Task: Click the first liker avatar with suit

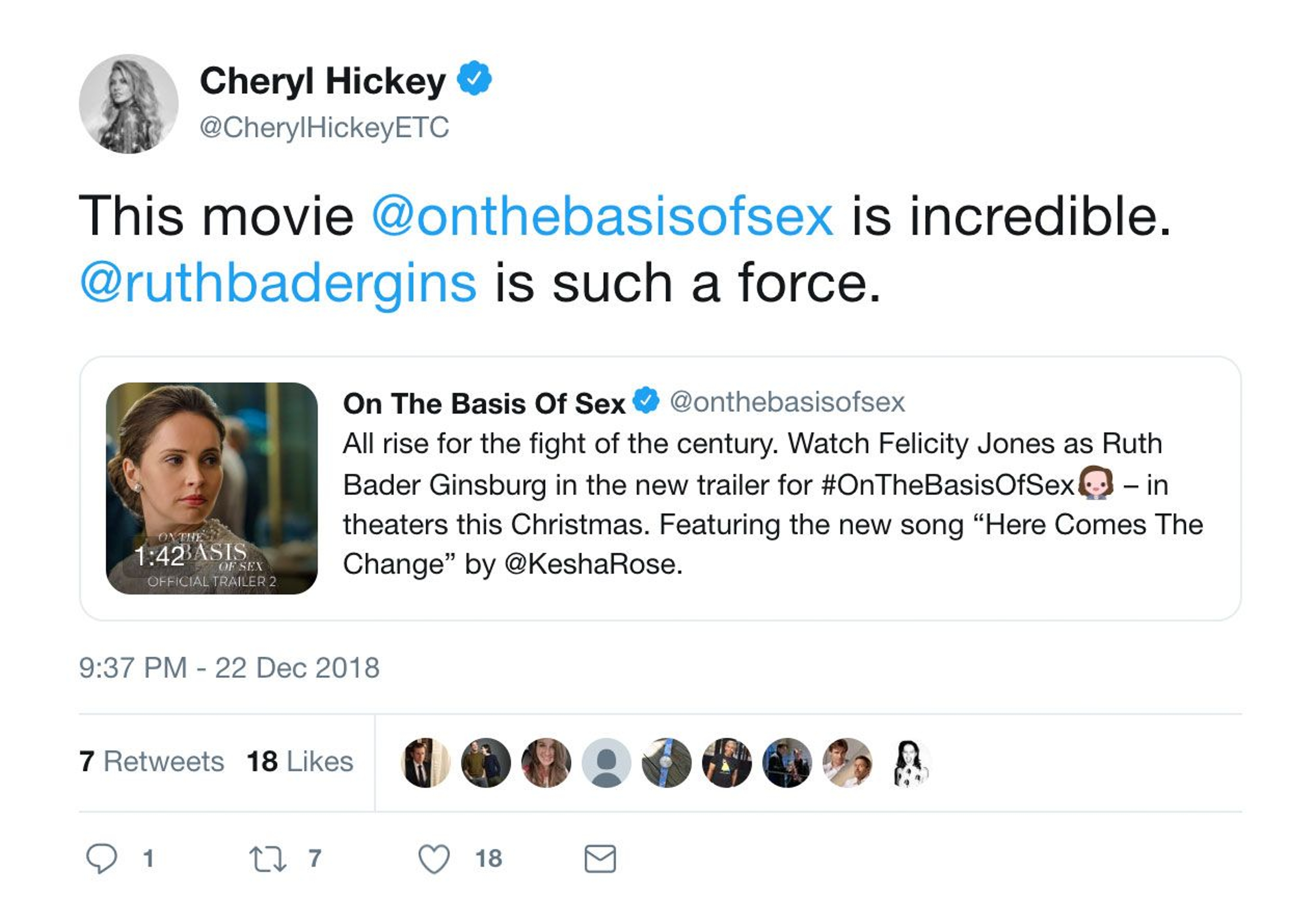Action: [x=425, y=763]
